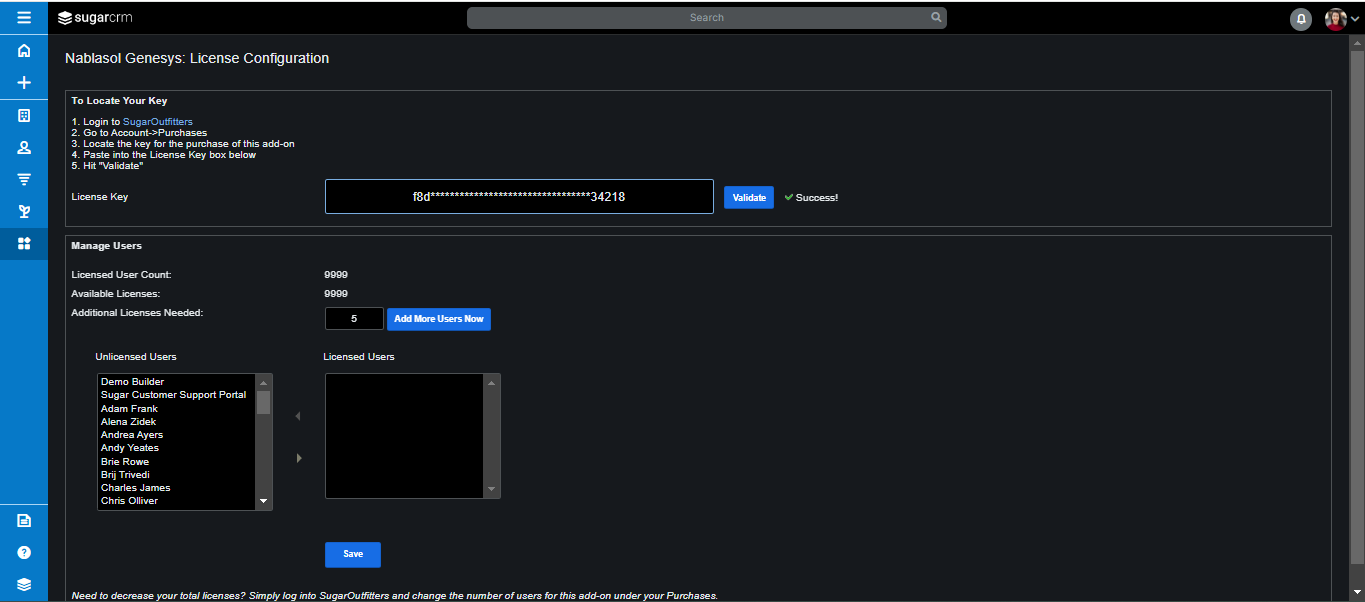Open Help question mark icon

24,552
